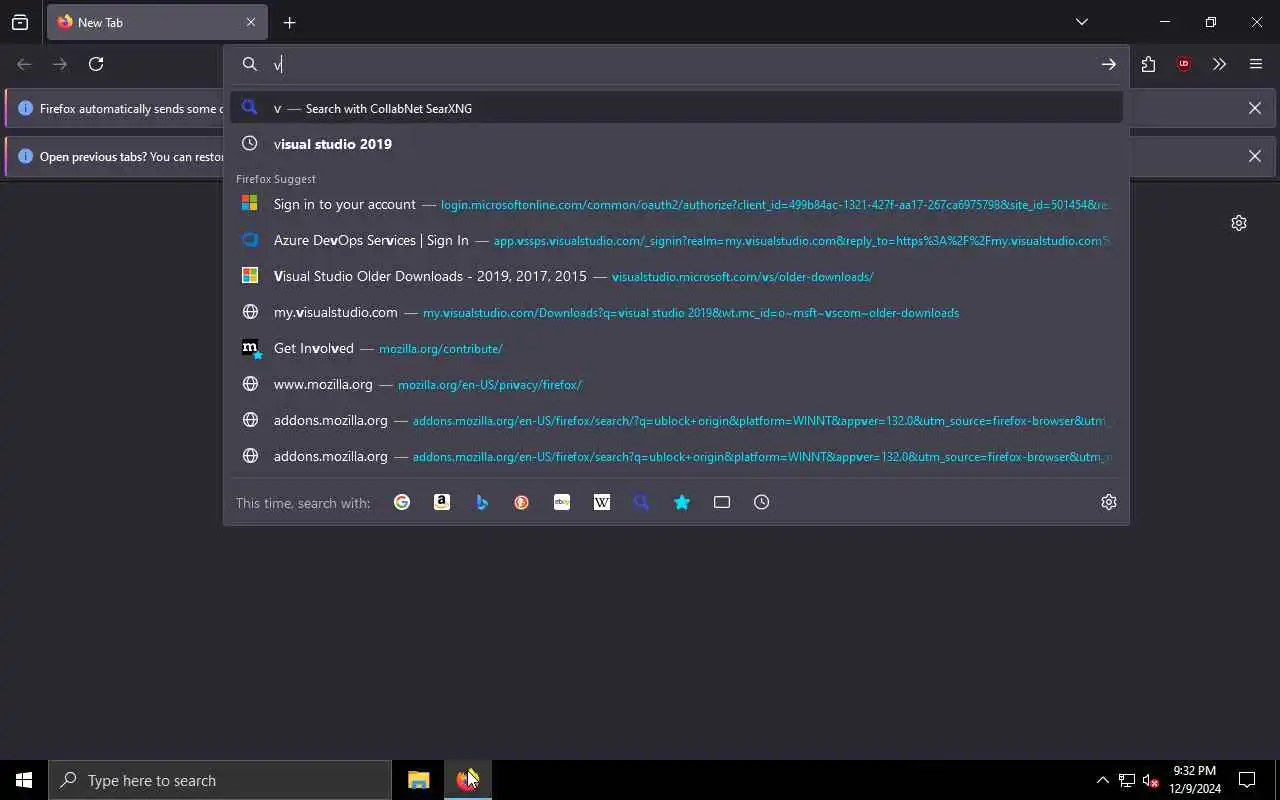The image size is (1280, 800).
Task: Open the taskbar clock showing 9:32 PM
Action: pos(1195,780)
